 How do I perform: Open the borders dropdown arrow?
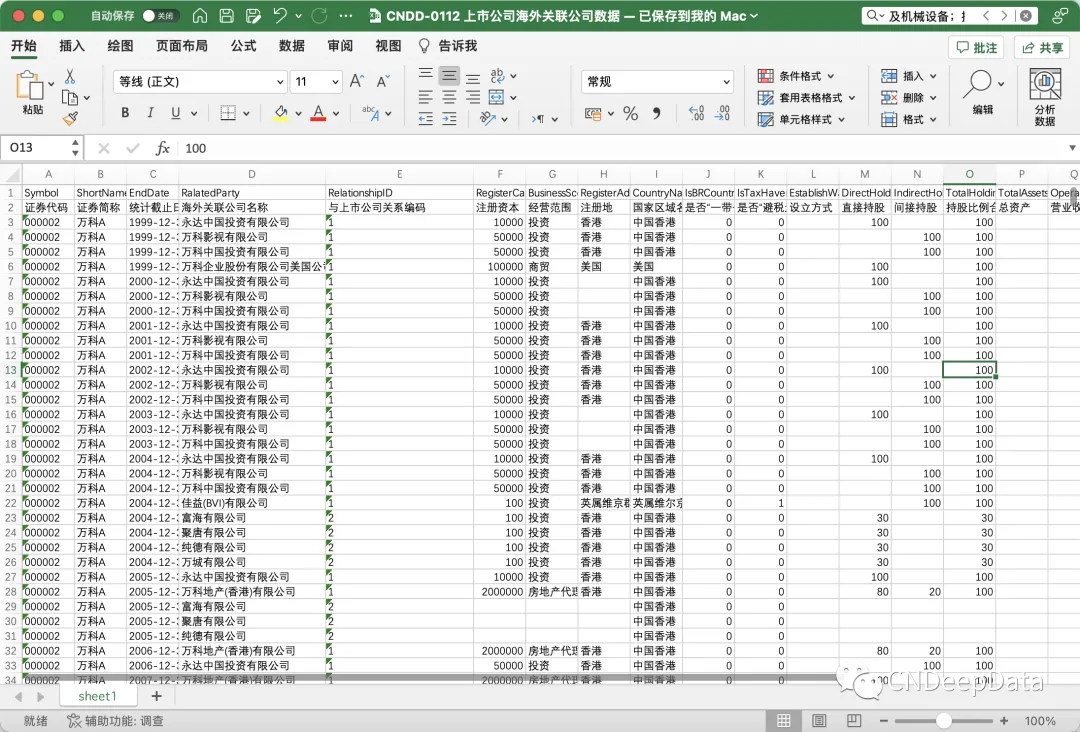click(x=247, y=114)
